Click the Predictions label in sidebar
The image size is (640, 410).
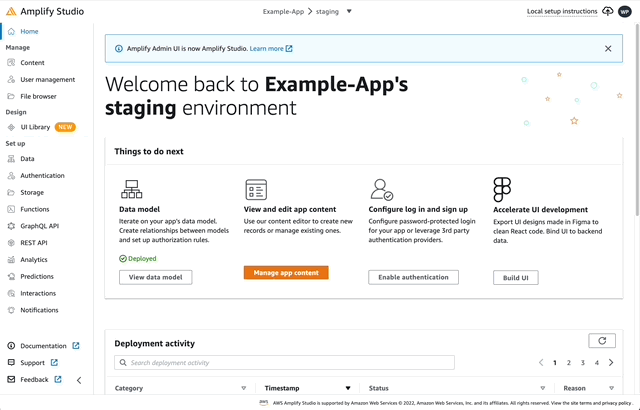pos(37,277)
